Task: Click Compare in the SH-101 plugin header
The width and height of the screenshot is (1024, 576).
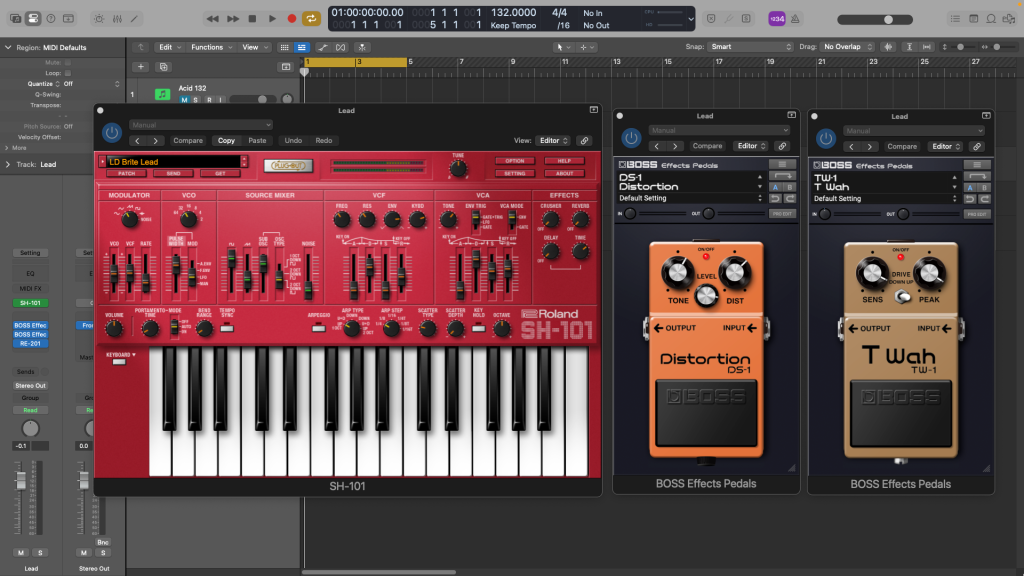Action: [x=187, y=140]
